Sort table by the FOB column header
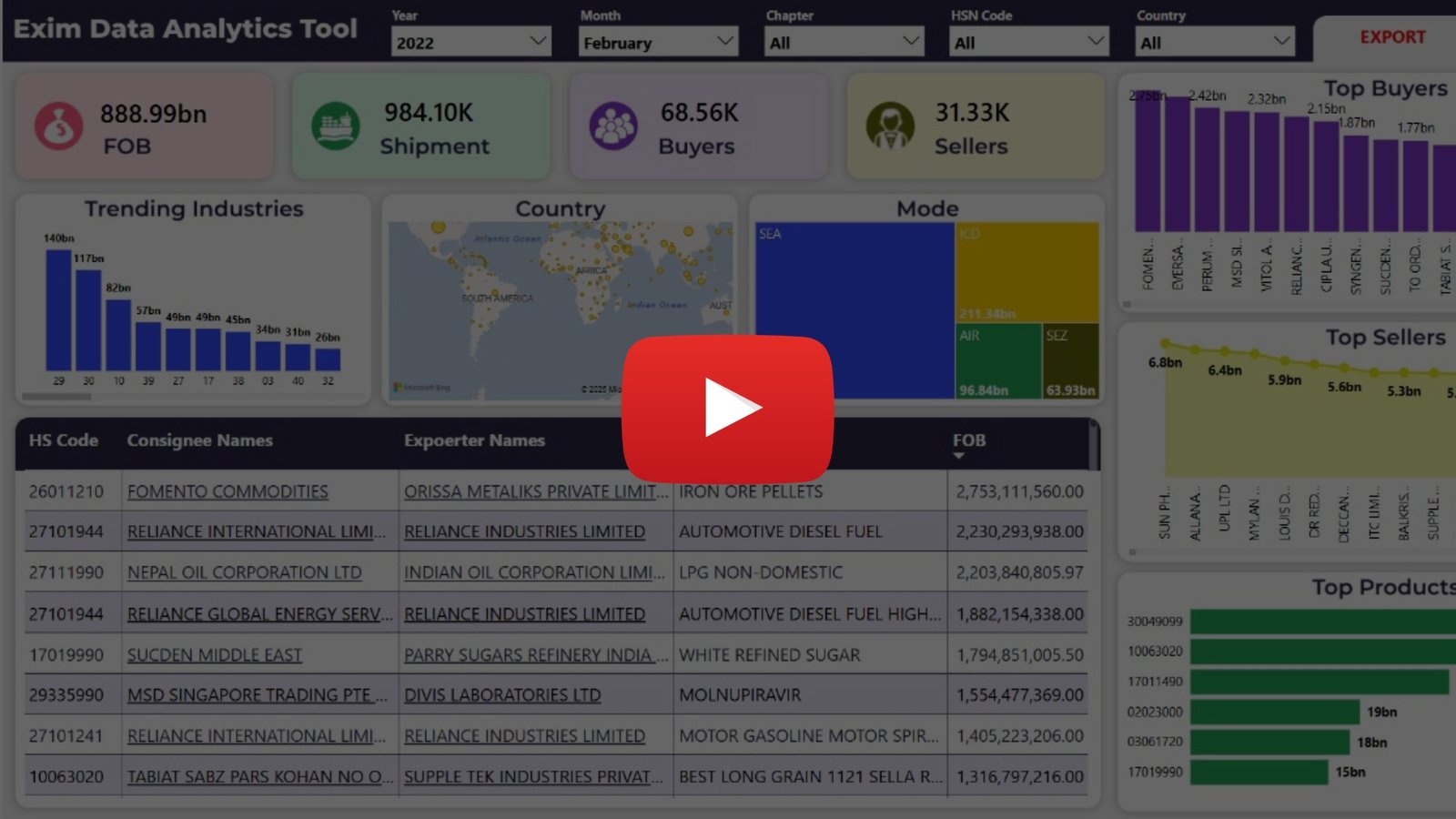1456x819 pixels. tap(968, 440)
